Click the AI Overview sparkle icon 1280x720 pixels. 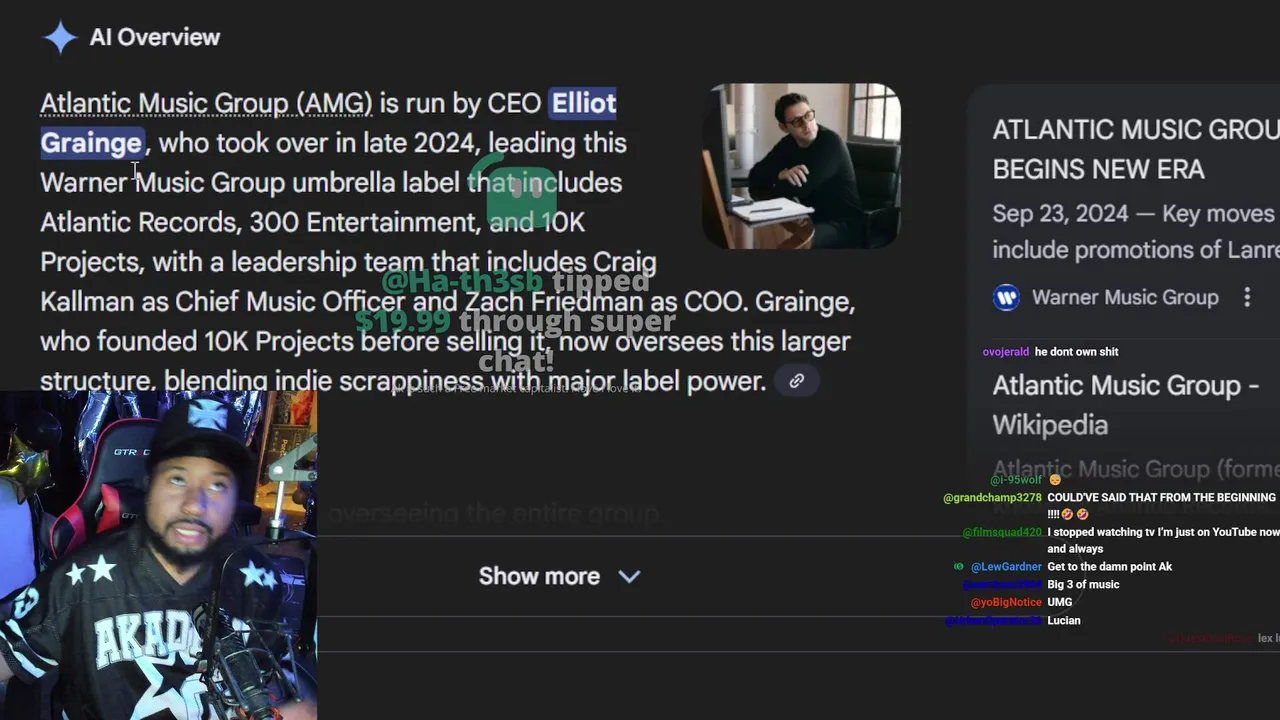tap(60, 37)
